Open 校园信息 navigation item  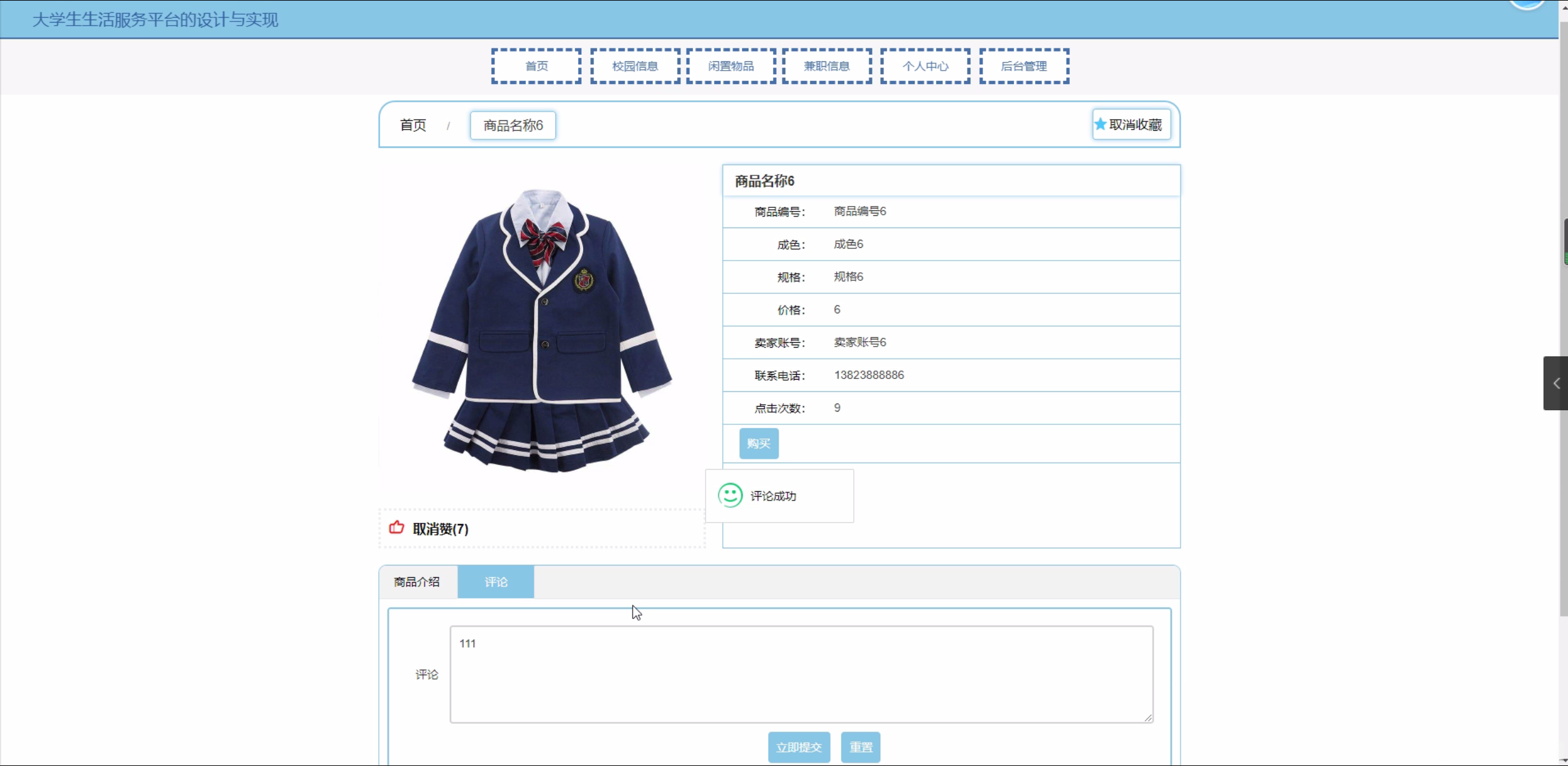(x=635, y=66)
